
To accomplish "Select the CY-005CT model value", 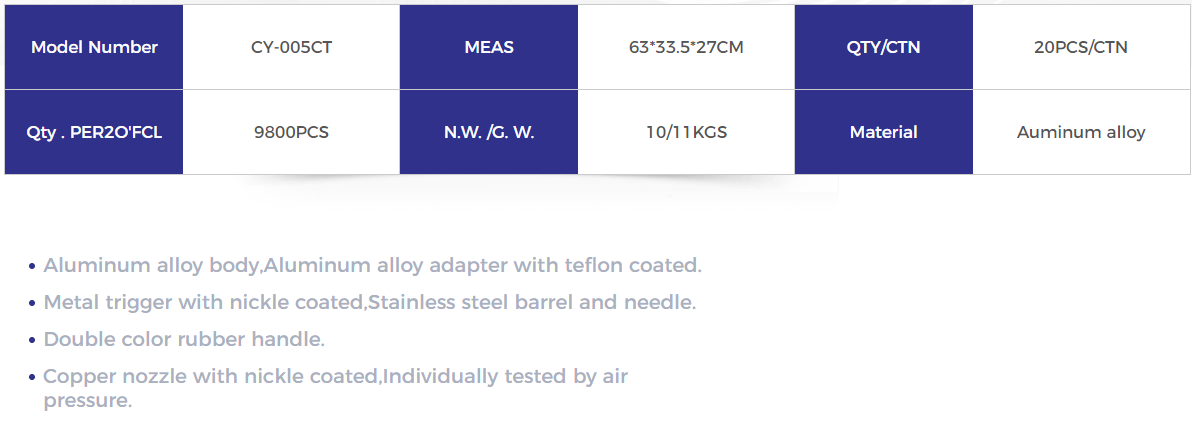I will [291, 47].
